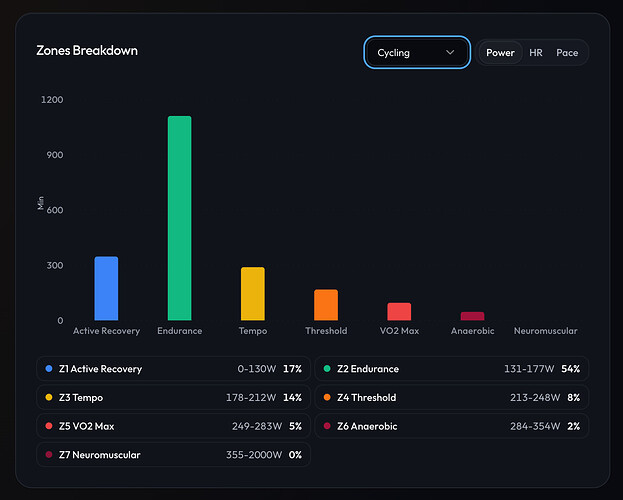Click the 8% percentage value
This screenshot has width=623, height=500.
click(x=574, y=397)
